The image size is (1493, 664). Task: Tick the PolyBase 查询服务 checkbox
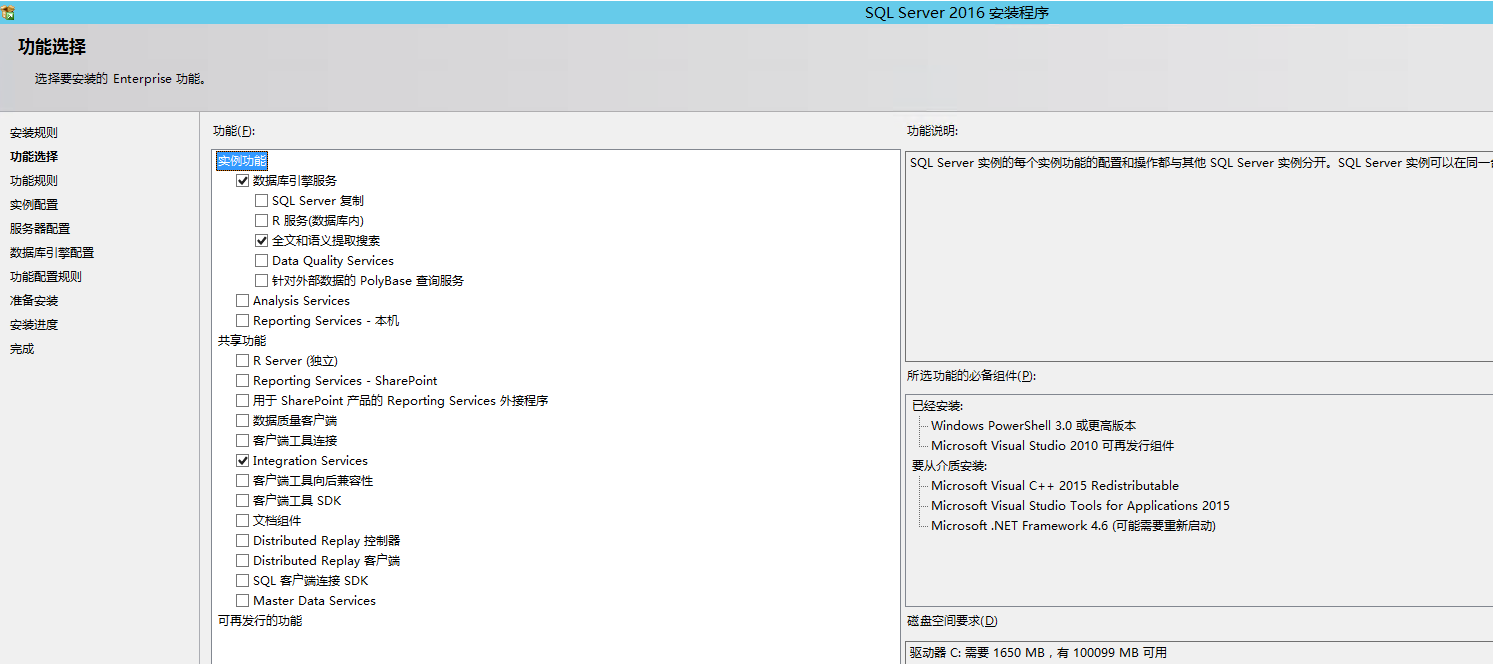pyautogui.click(x=261, y=281)
